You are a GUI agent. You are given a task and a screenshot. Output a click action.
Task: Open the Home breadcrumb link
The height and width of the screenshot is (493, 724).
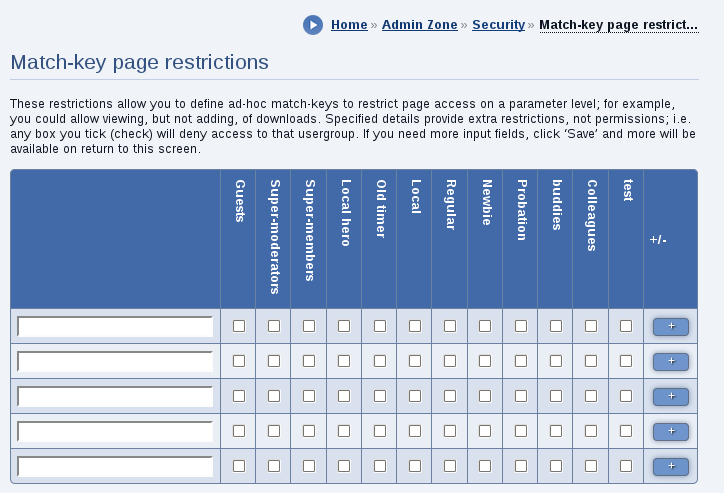[349, 25]
